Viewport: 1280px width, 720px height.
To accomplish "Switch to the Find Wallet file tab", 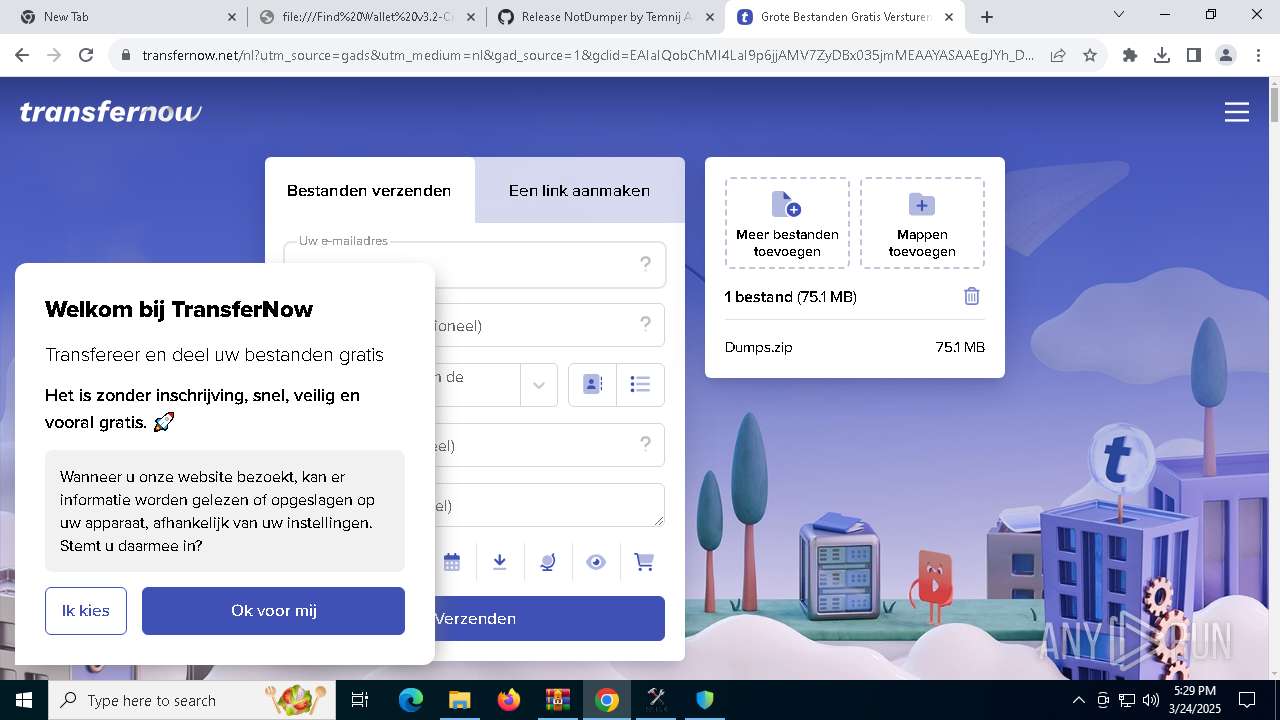I will pos(366,17).
